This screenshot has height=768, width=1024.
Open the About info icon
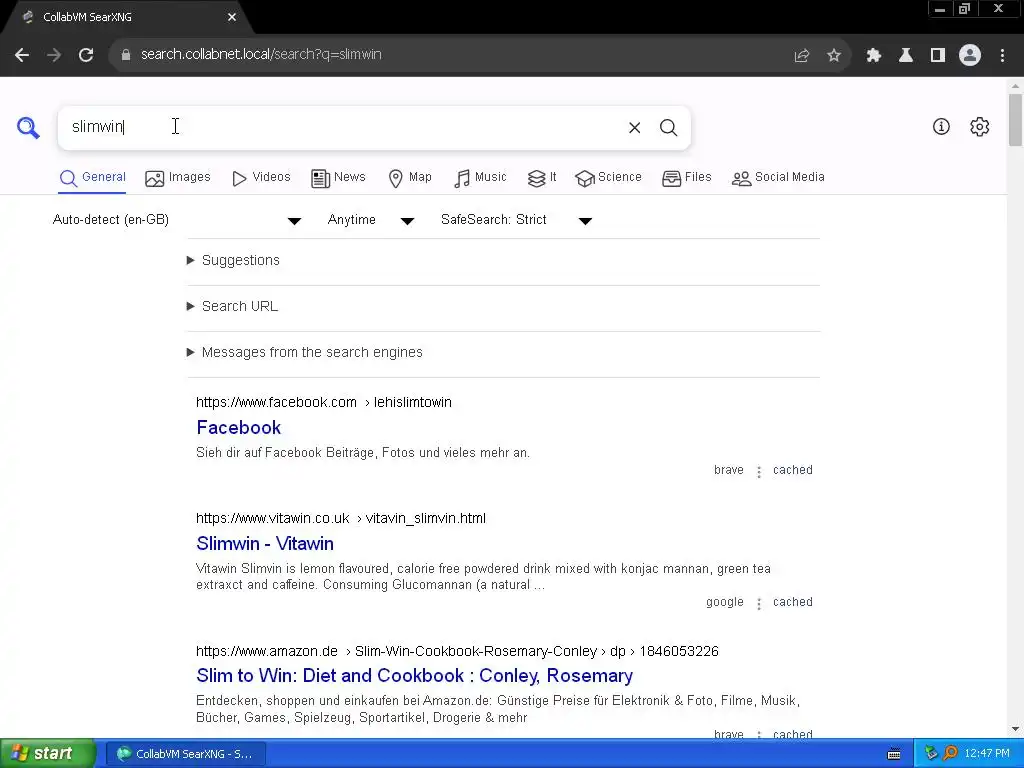click(941, 127)
